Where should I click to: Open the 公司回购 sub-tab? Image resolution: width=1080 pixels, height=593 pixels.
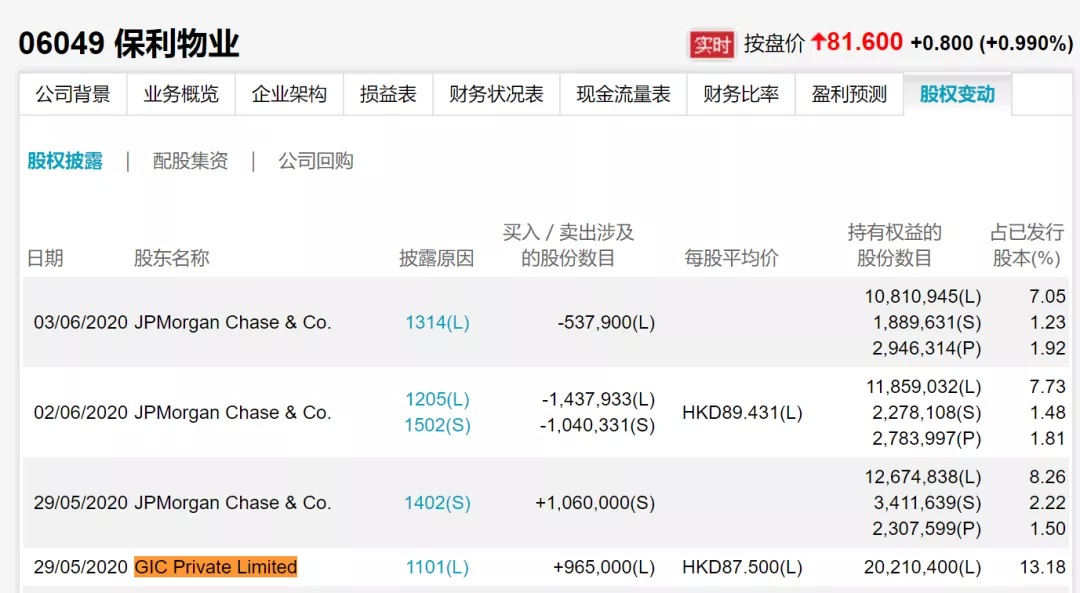click(315, 161)
